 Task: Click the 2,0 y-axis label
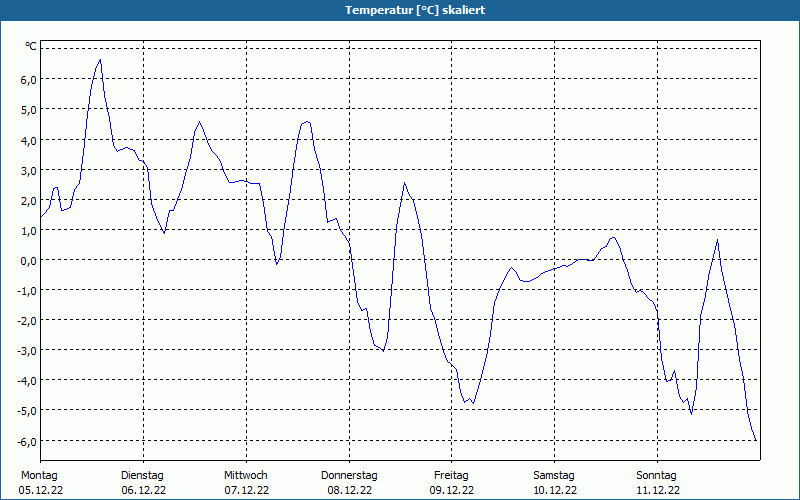click(x=29, y=200)
